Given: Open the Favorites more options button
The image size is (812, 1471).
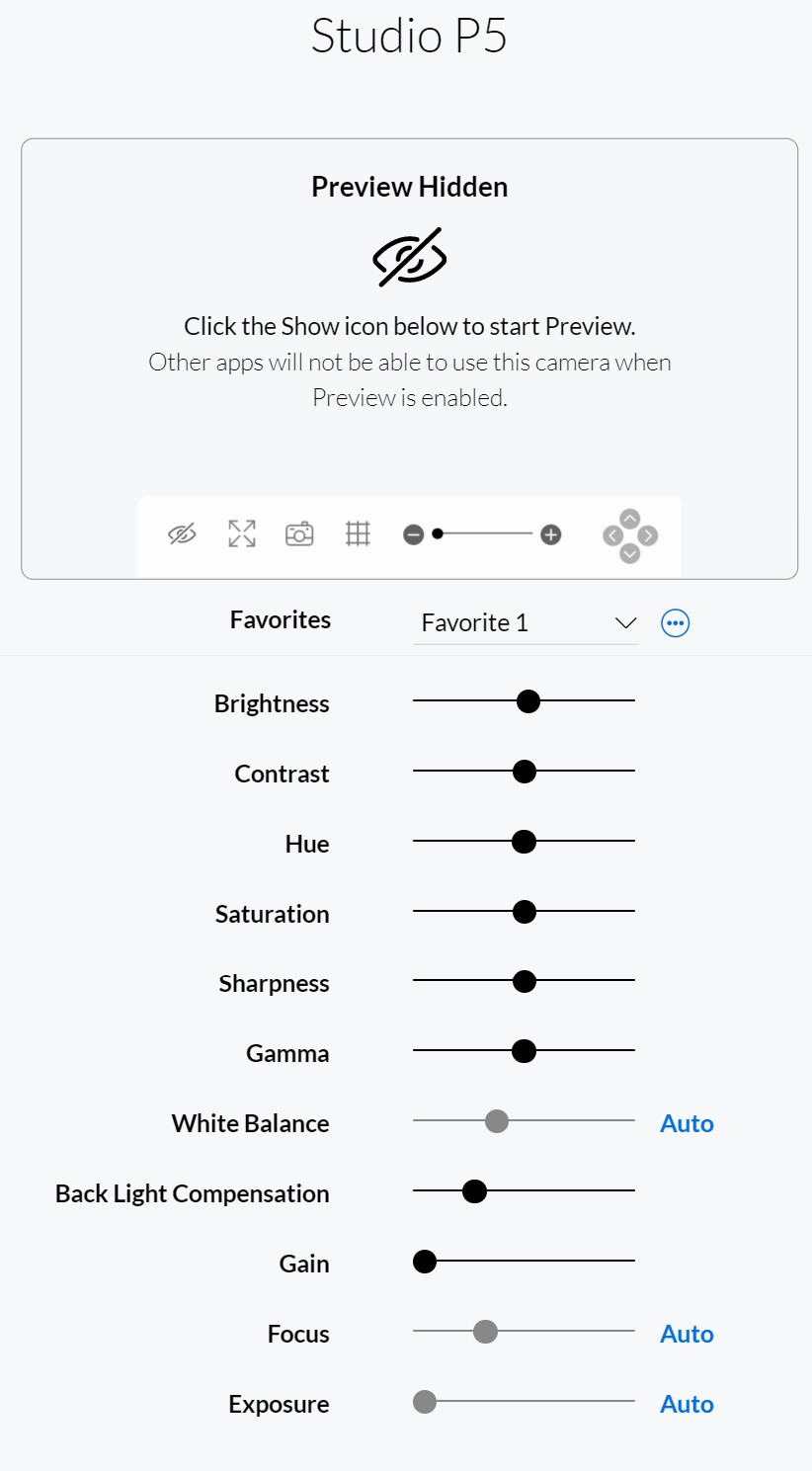Looking at the screenshot, I should coord(675,623).
